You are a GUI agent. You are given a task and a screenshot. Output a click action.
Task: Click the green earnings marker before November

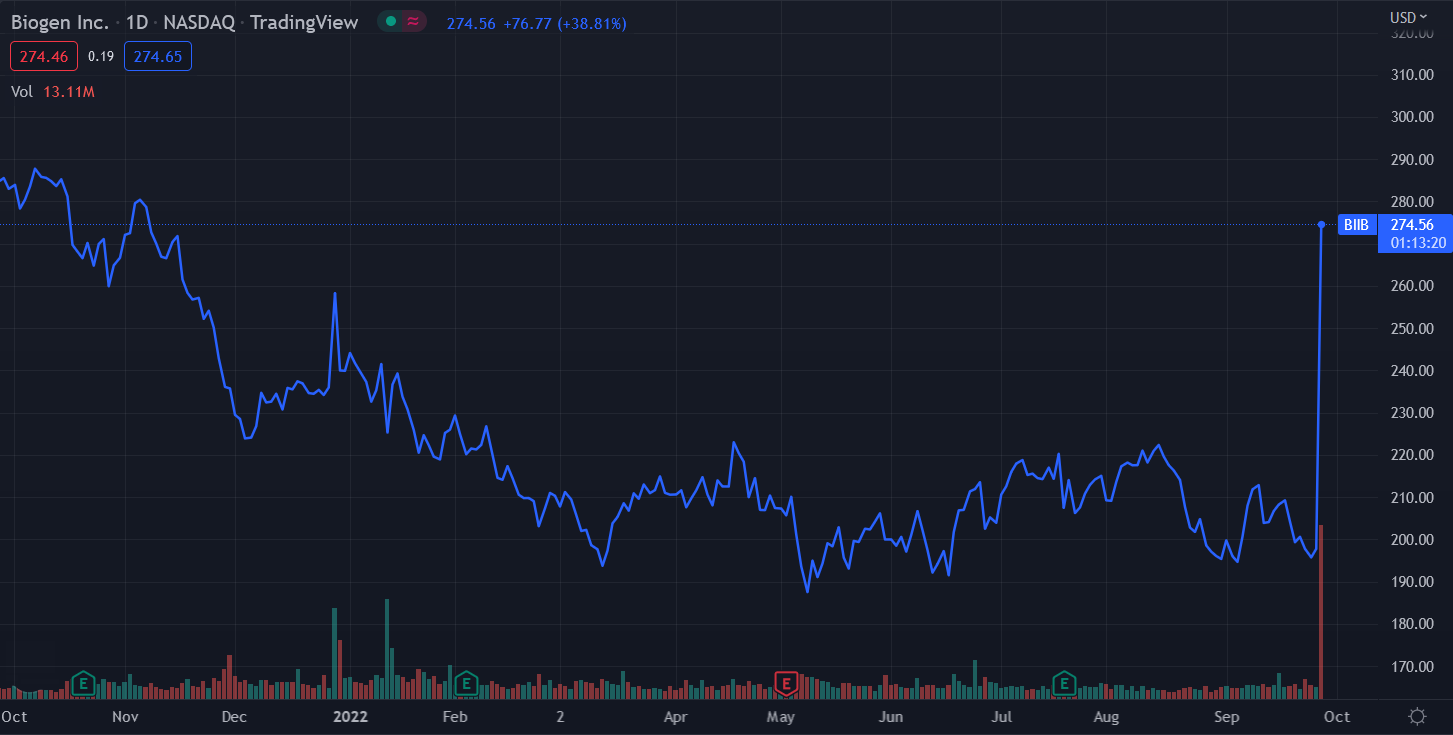coord(84,684)
